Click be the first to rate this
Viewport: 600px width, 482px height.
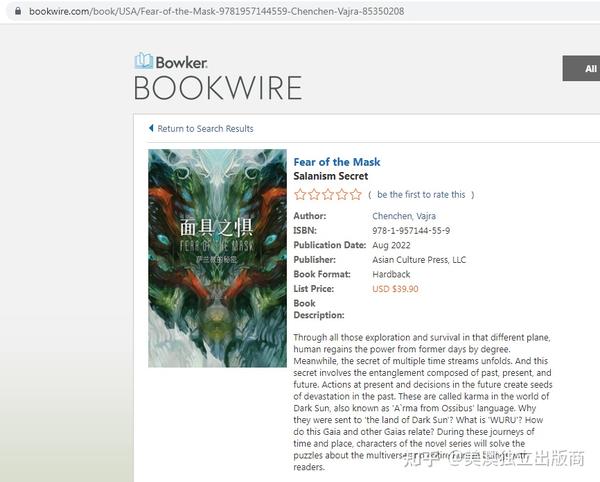[421, 195]
